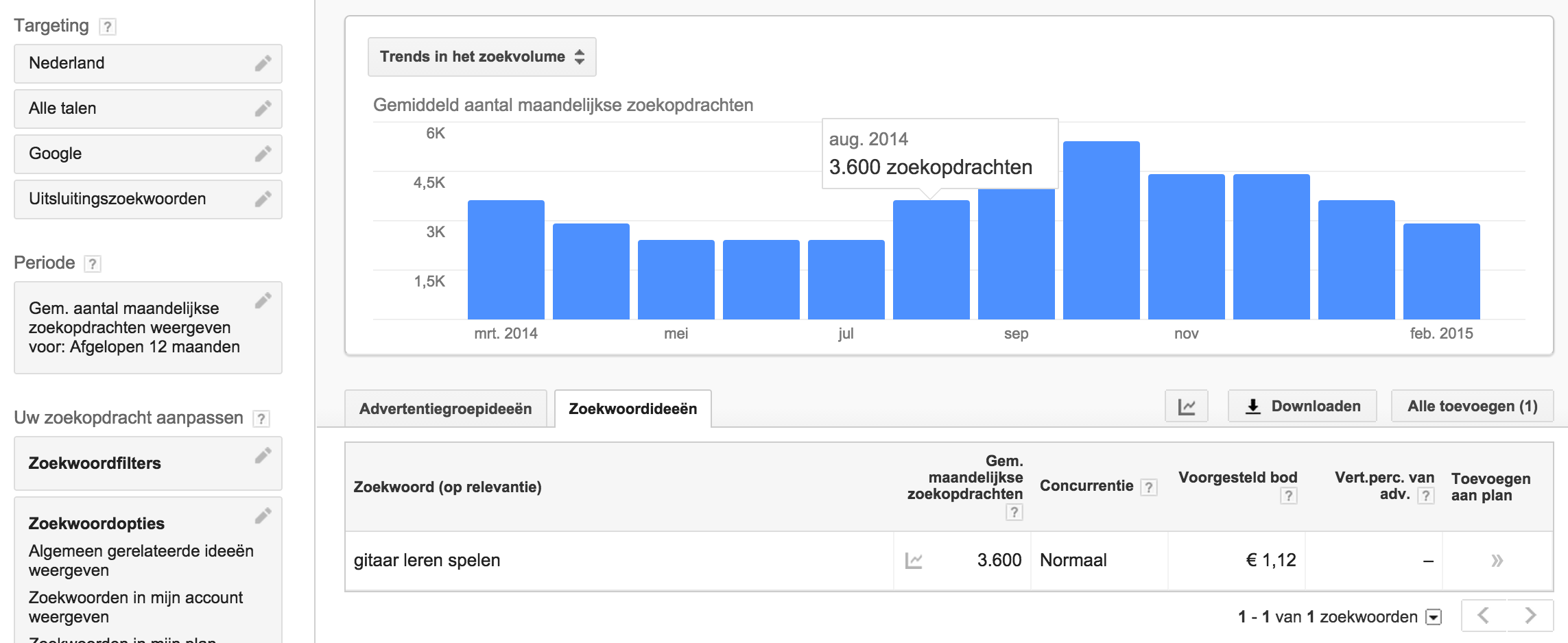Click the Afgelopen 12 maanden period text
The height and width of the screenshot is (643, 1568).
point(155,348)
